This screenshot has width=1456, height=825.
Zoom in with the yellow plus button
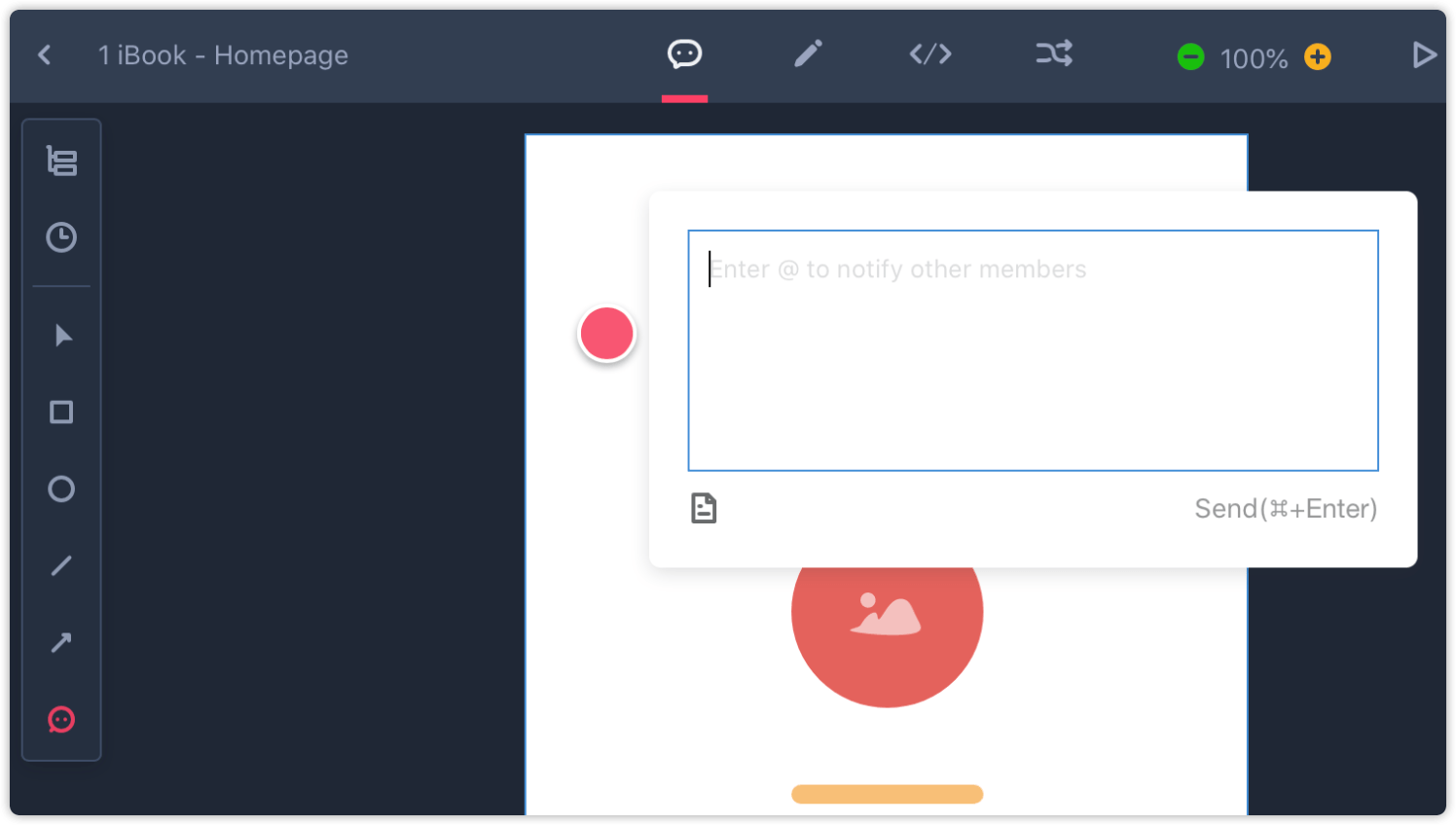coord(1318,57)
